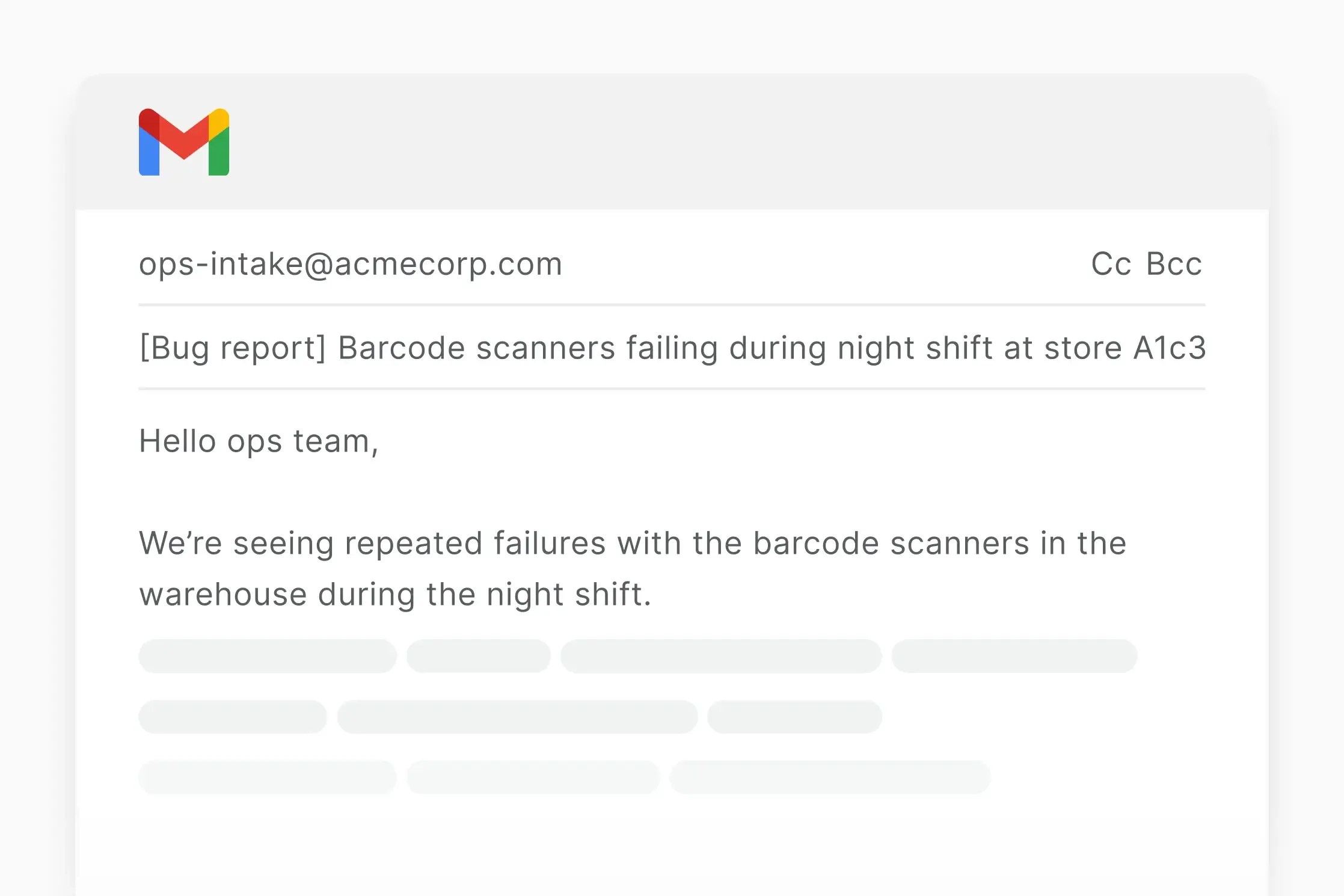
Task: Place cursor at 'A1c3' in the subject
Action: click(x=1170, y=348)
